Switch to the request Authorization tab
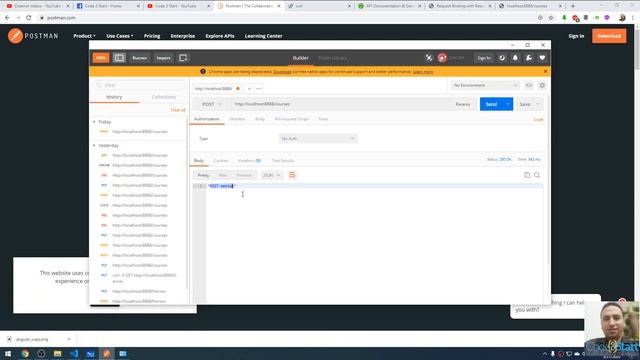 207,119
